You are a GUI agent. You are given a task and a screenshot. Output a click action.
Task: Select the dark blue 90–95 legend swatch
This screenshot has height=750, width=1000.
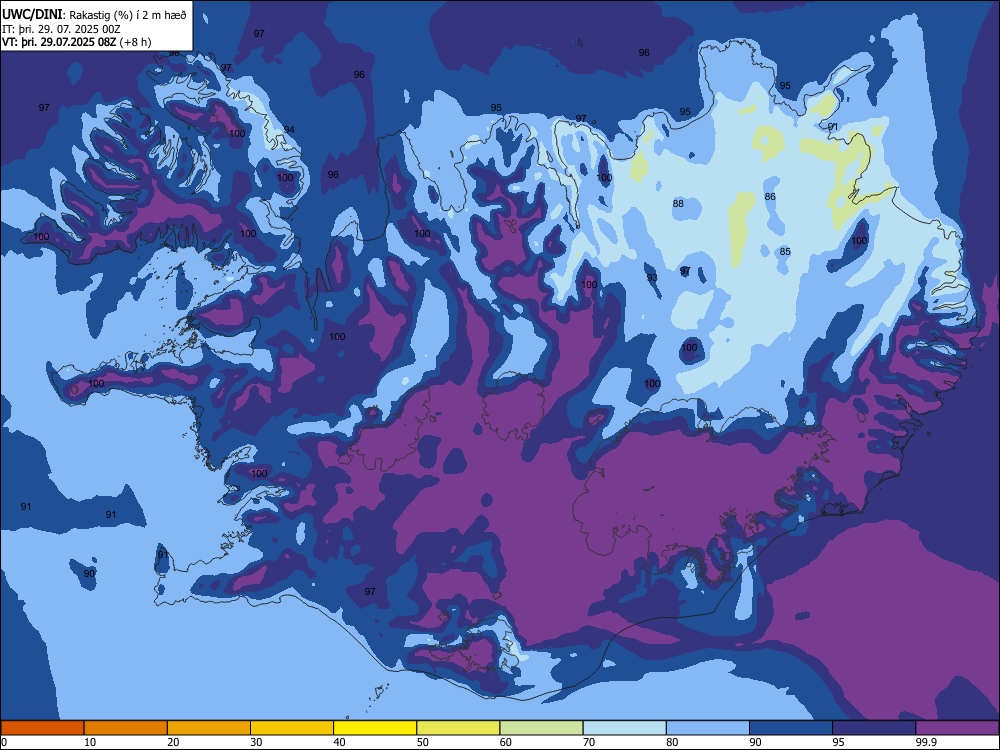pyautogui.click(x=791, y=728)
